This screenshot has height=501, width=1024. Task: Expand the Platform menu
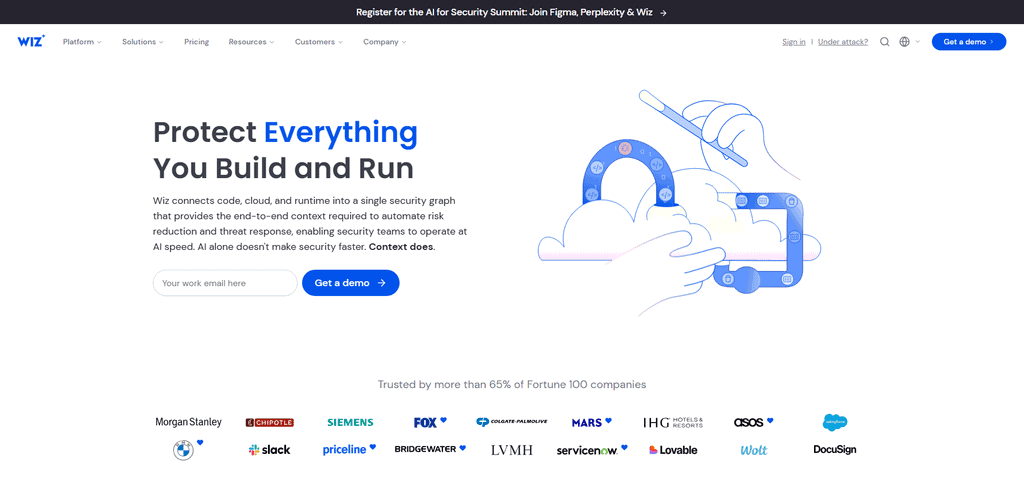pyautogui.click(x=82, y=42)
